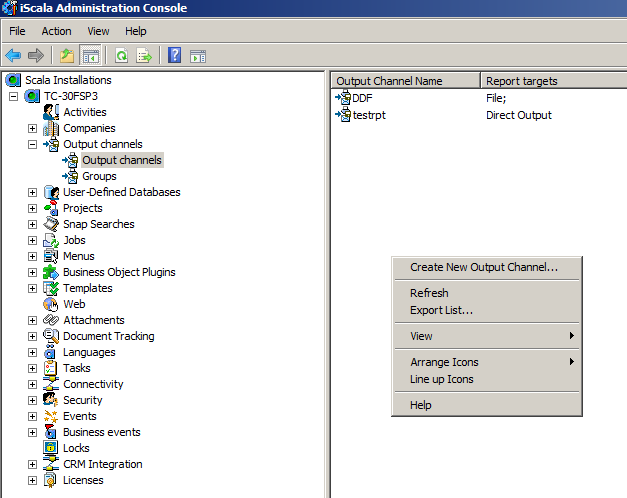This screenshot has width=627, height=498.
Task: Click the Business Object Plugins puzzle icon
Action: (51, 272)
